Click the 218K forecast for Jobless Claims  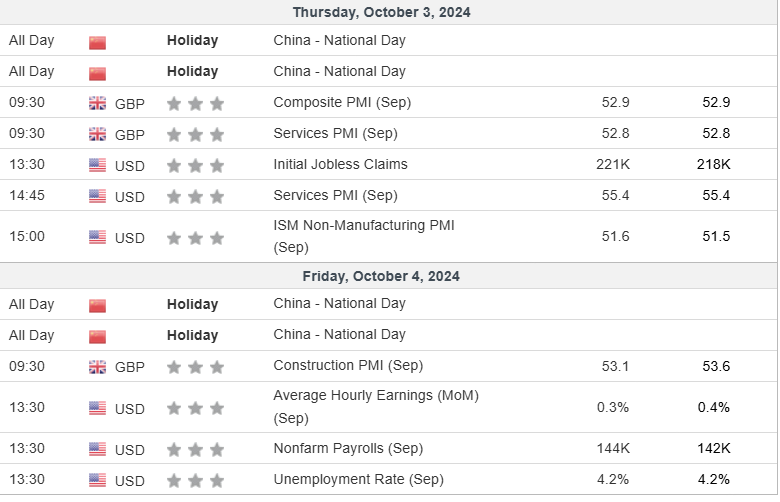click(713, 164)
